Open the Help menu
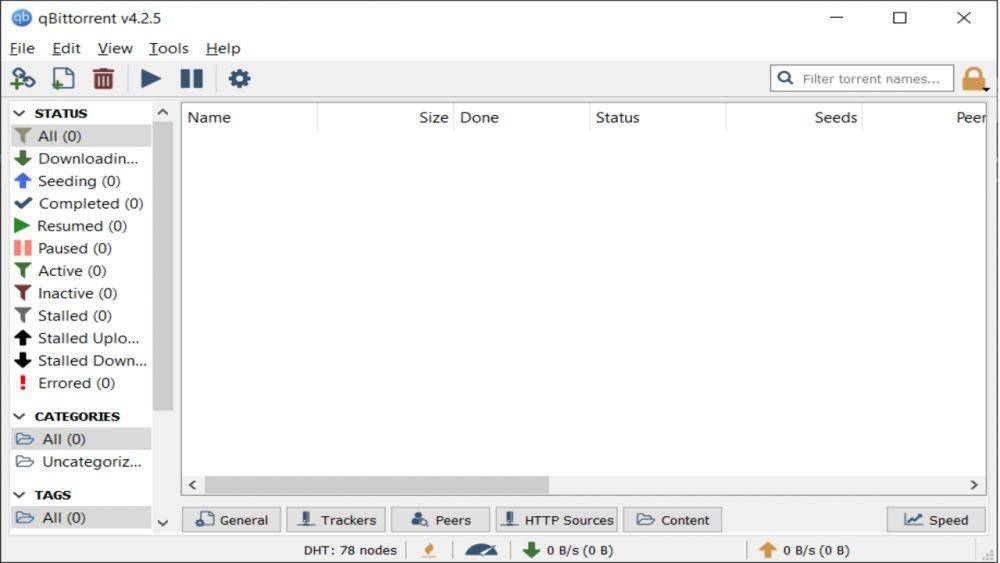This screenshot has height=563, width=1000. [223, 48]
